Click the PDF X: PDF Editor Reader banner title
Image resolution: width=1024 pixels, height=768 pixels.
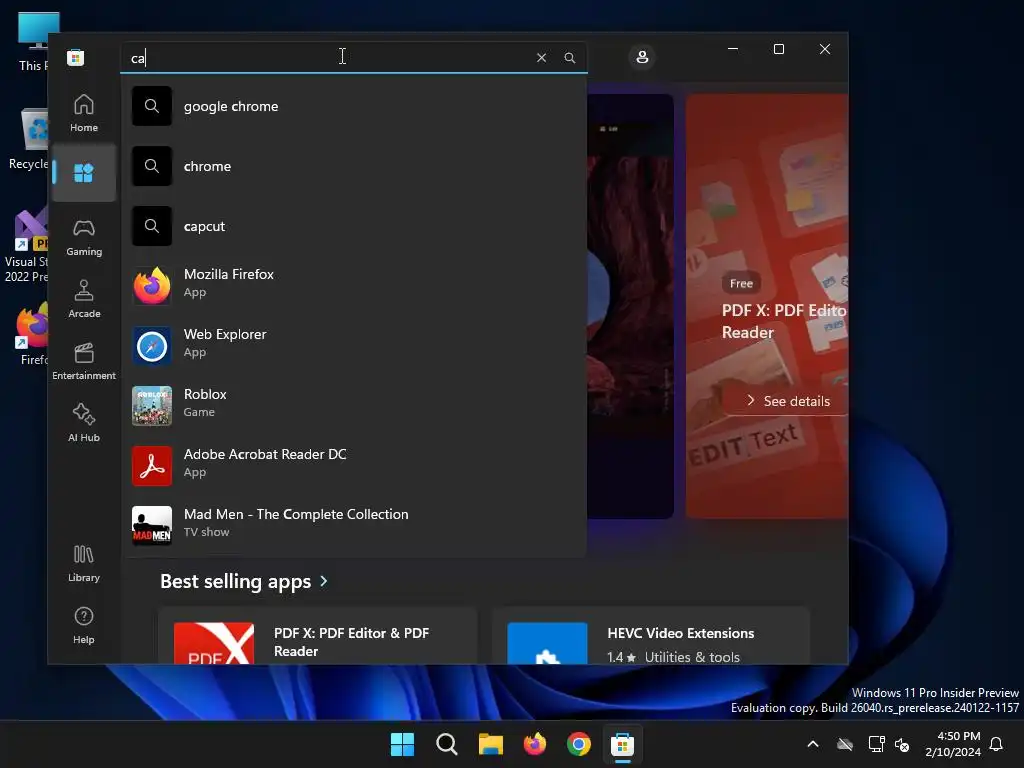tap(784, 321)
